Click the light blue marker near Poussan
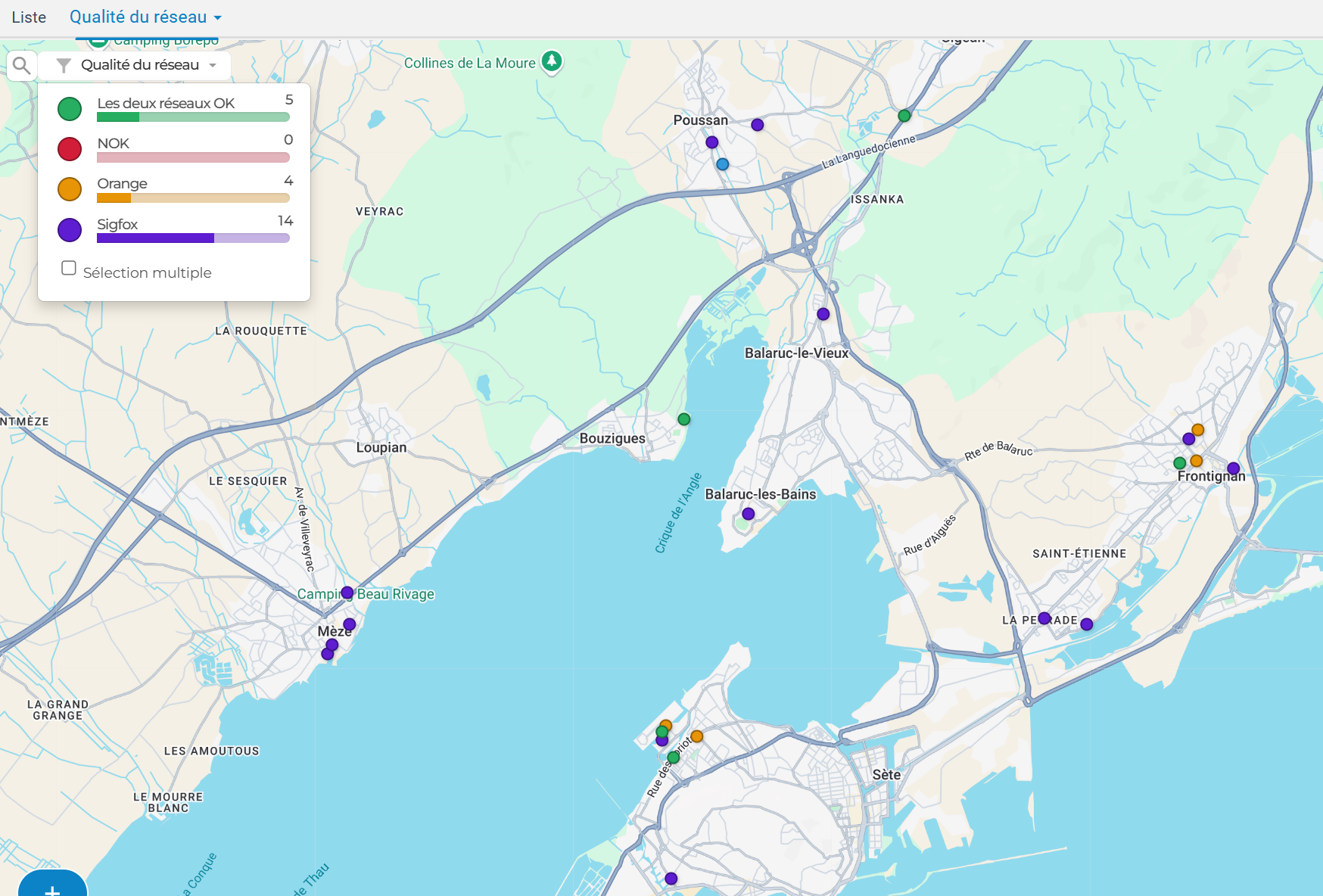 pos(722,164)
